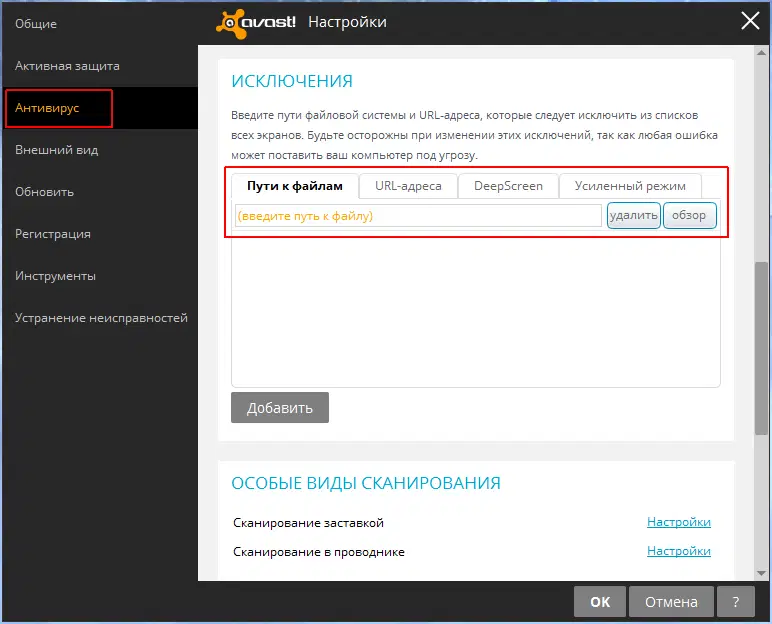This screenshot has height=624, width=772.
Task: Click the scrollbar down arrow
Action: click(x=761, y=573)
